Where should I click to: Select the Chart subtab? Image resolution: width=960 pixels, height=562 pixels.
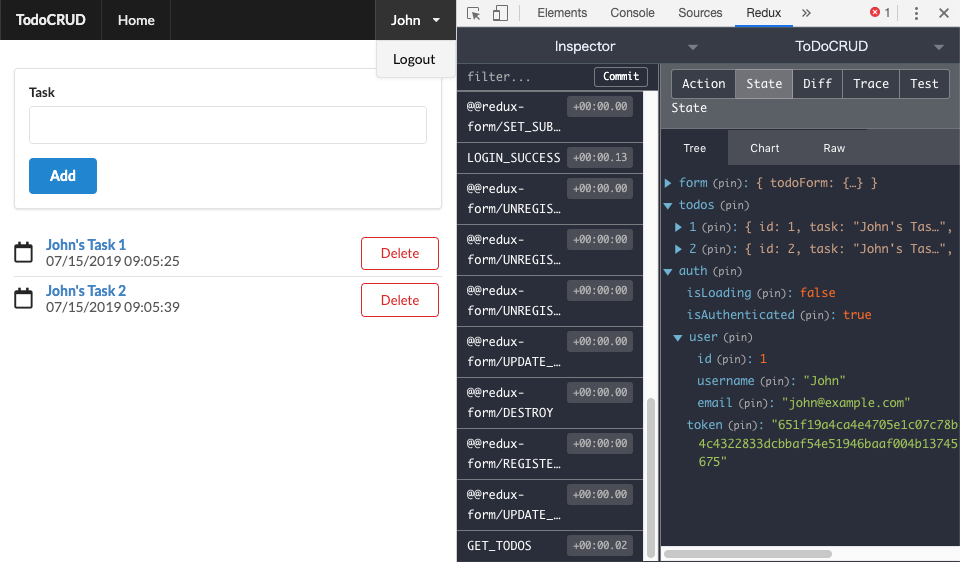coord(765,148)
